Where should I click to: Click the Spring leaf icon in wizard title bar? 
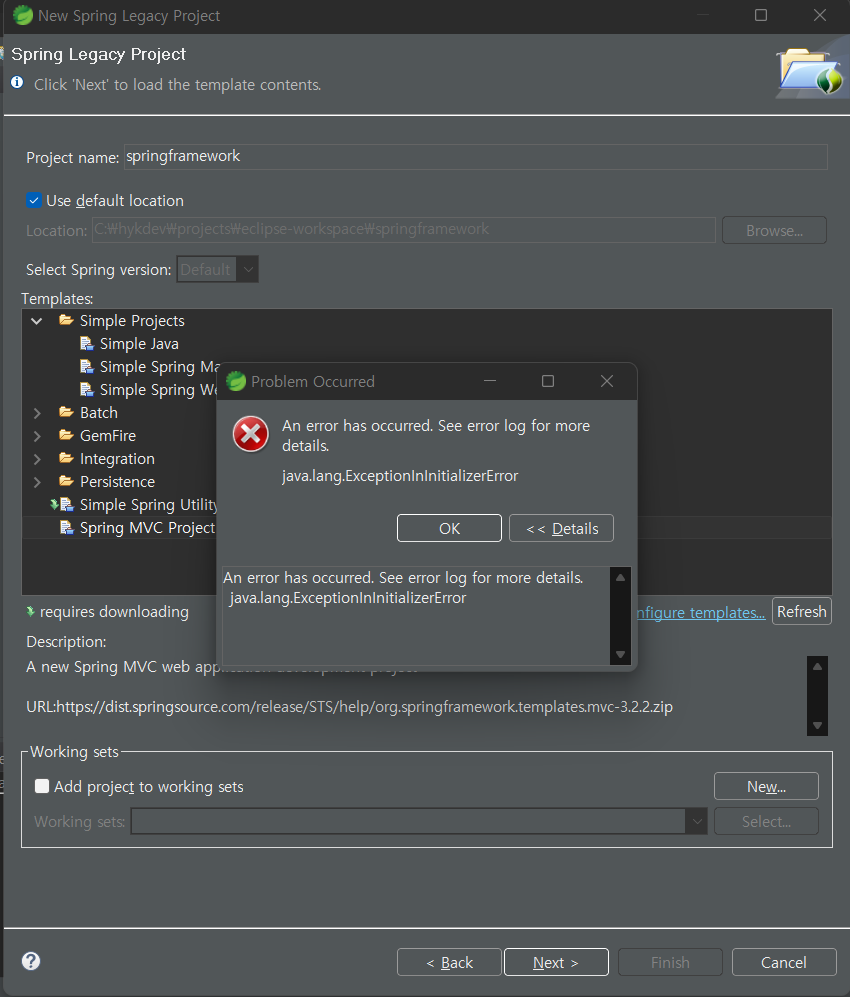(x=23, y=15)
